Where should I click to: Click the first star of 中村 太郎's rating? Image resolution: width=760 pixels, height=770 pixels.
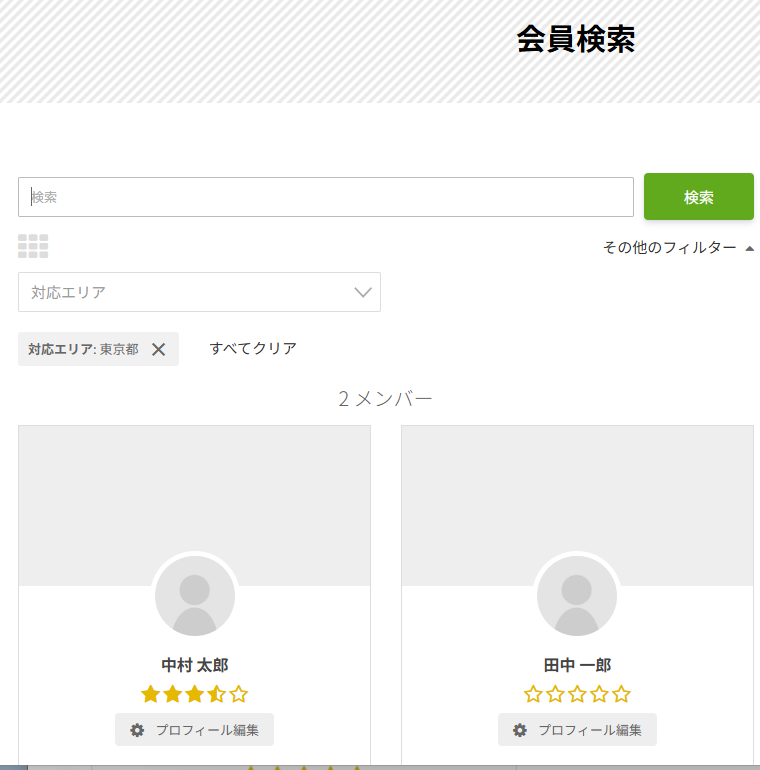[x=151, y=694]
